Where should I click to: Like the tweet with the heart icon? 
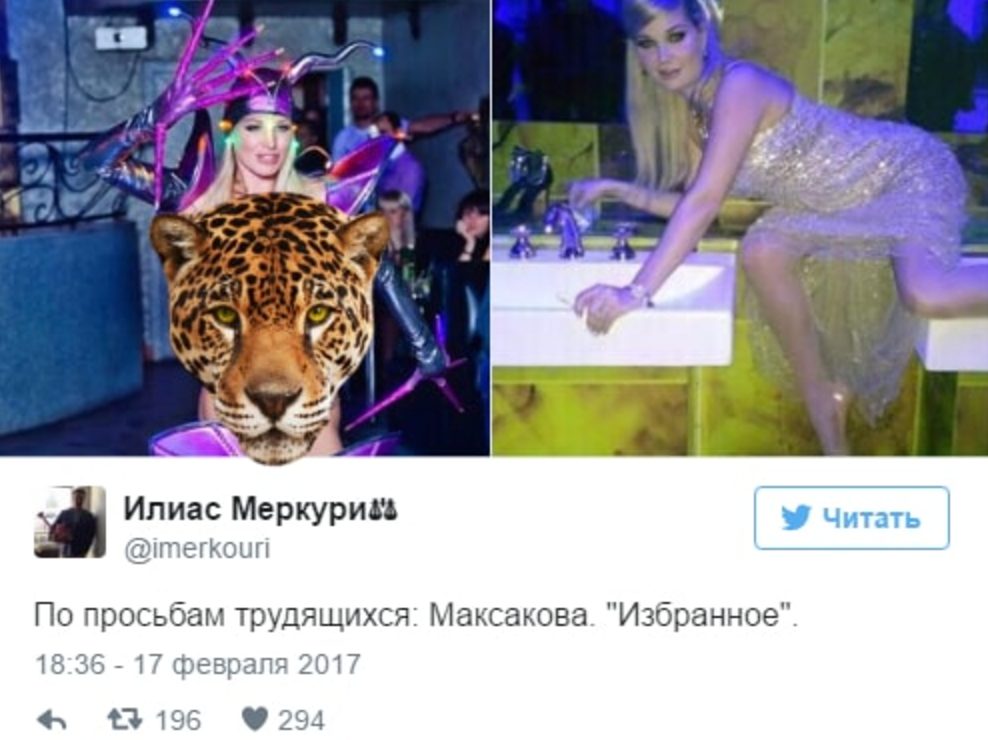tap(255, 720)
